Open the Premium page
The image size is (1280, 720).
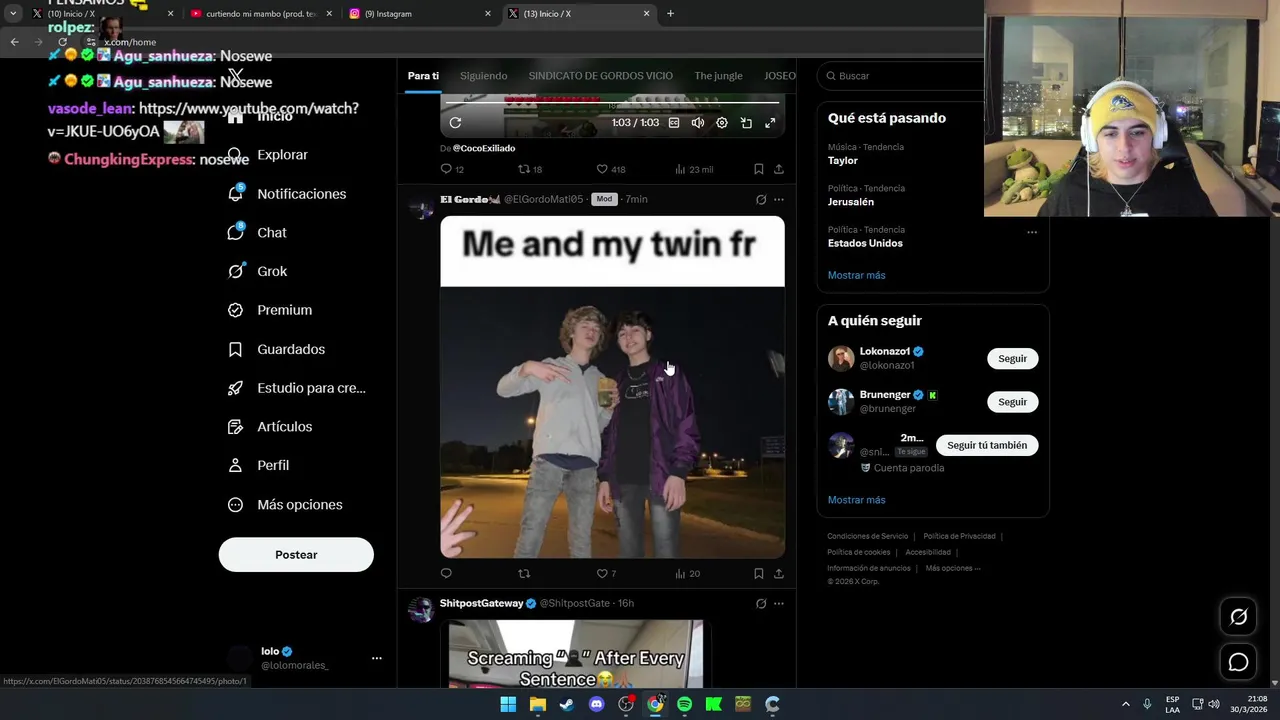[270, 310]
